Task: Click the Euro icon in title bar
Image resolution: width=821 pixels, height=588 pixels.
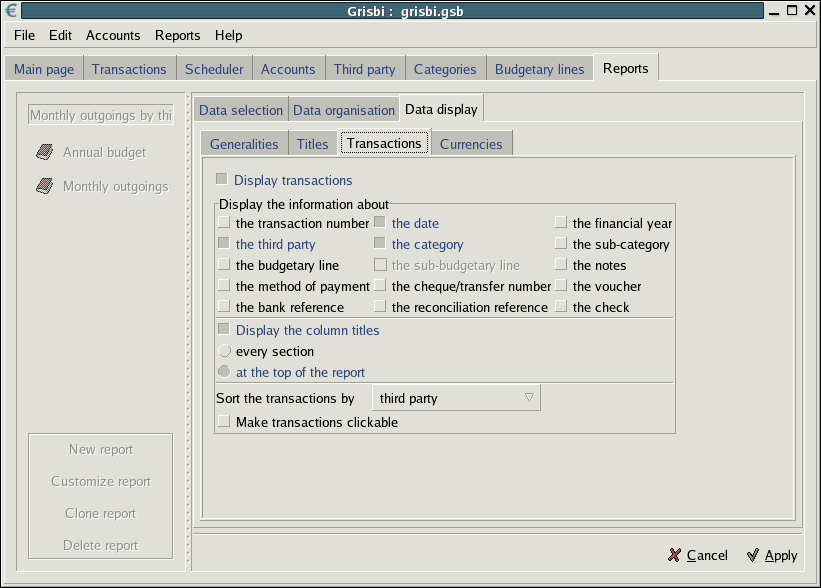Action: tap(10, 10)
